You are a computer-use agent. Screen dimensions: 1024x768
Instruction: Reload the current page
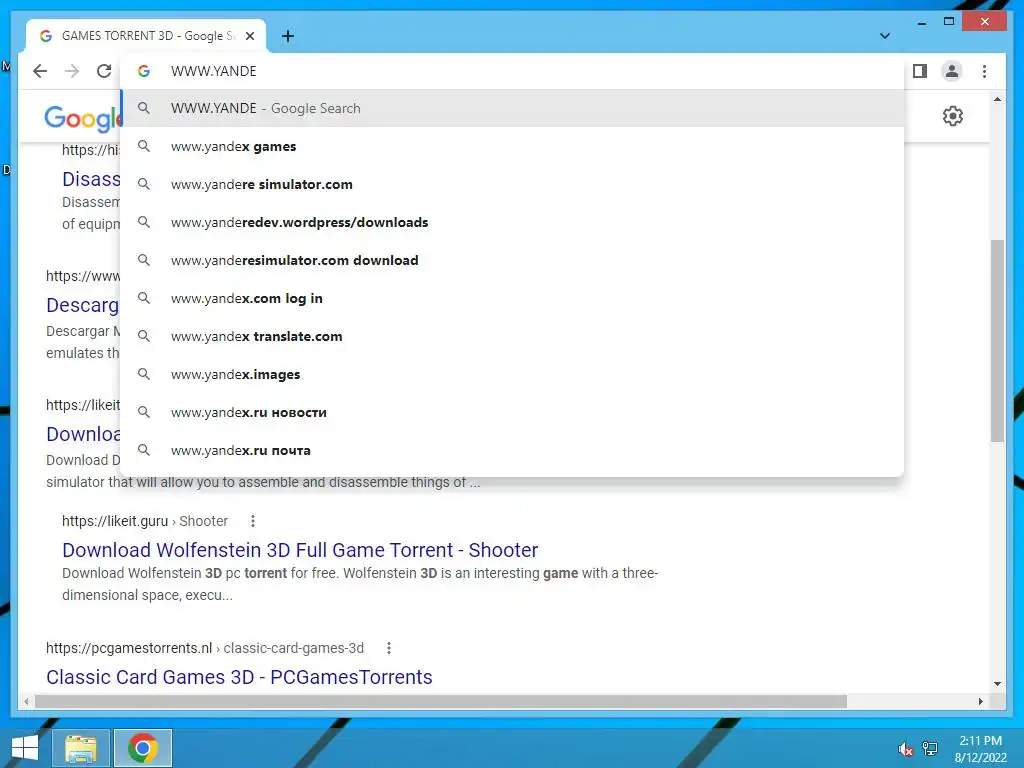point(104,71)
